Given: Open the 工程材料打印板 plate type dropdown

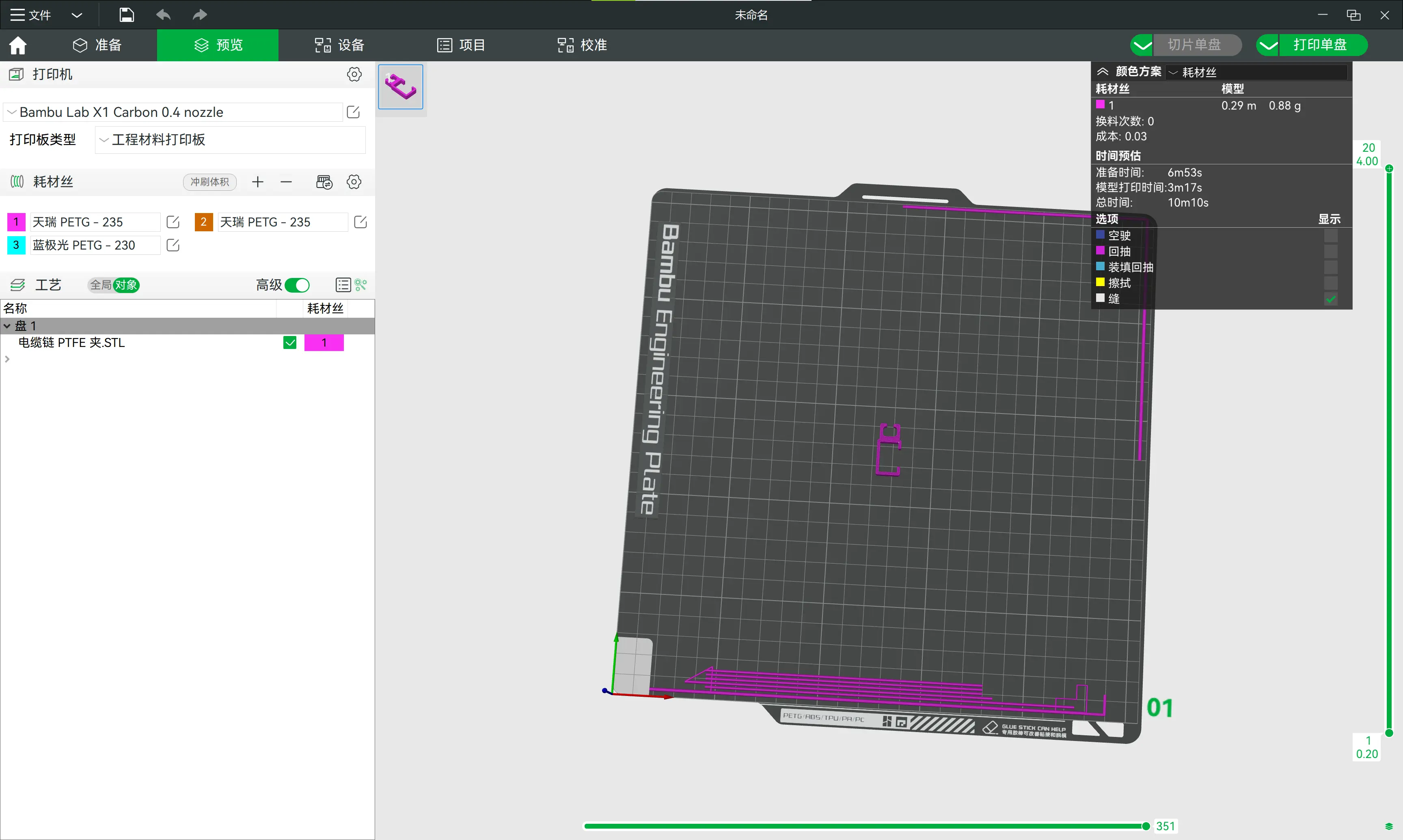Looking at the screenshot, I should click(230, 140).
